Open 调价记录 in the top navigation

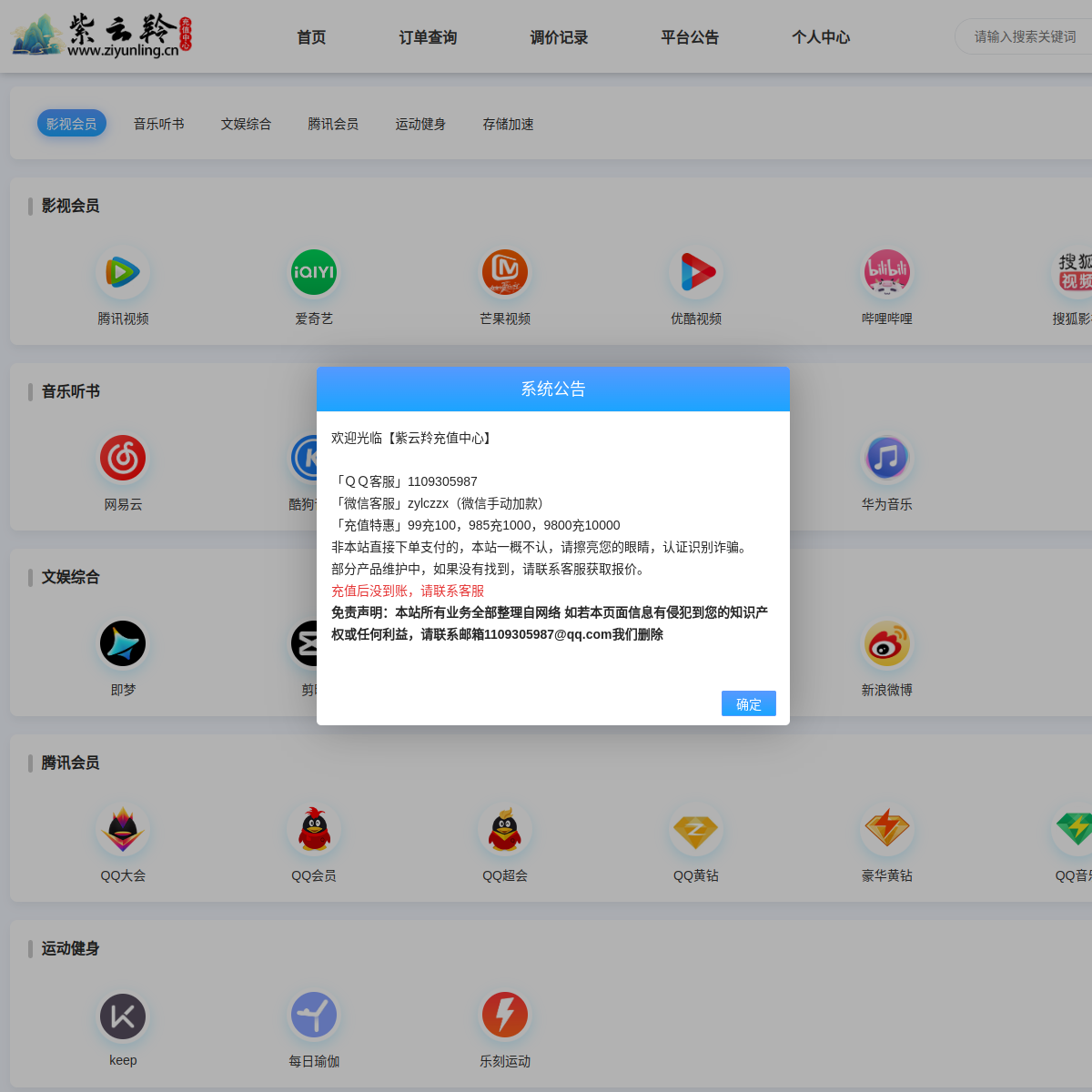(x=559, y=37)
